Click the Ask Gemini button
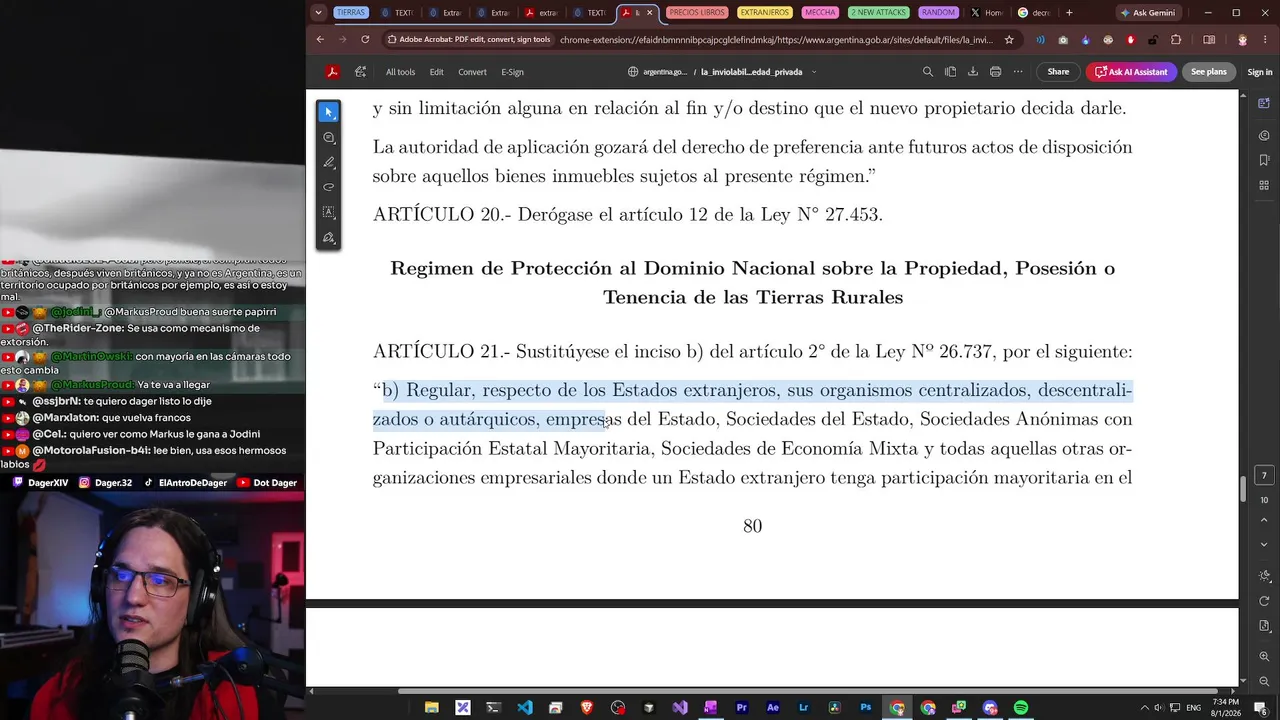The width and height of the screenshot is (1280, 720). tap(1149, 13)
